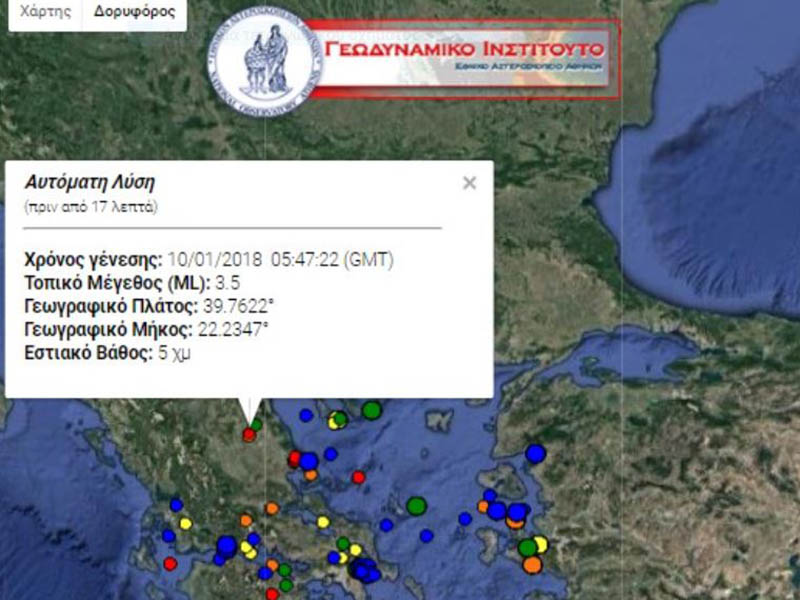Select the largest blue marker in western Greece
This screenshot has height=600, width=800.
[x=226, y=545]
